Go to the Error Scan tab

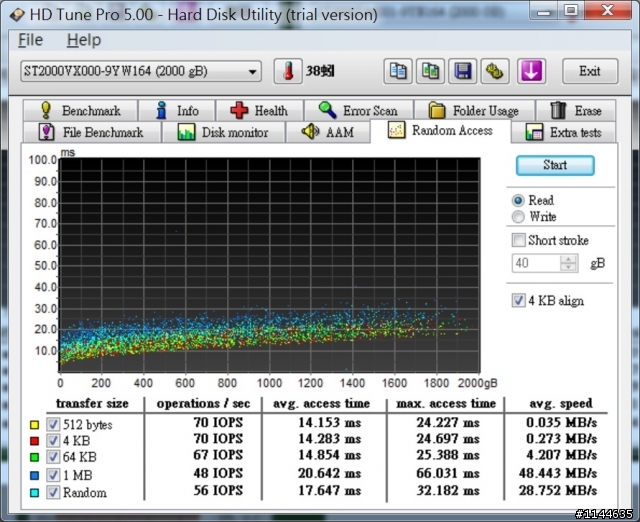pyautogui.click(x=359, y=110)
